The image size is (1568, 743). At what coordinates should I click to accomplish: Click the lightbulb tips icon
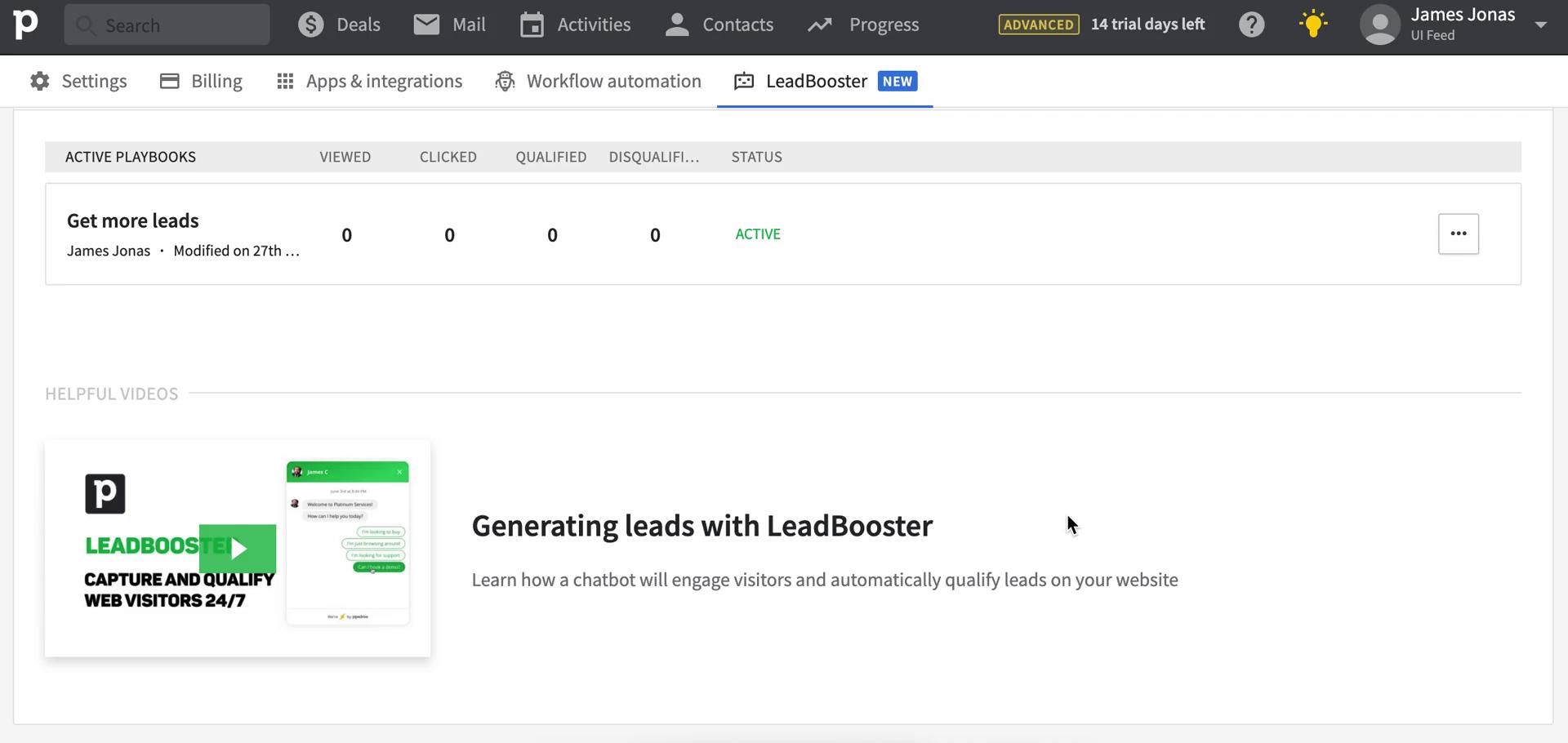[1313, 24]
